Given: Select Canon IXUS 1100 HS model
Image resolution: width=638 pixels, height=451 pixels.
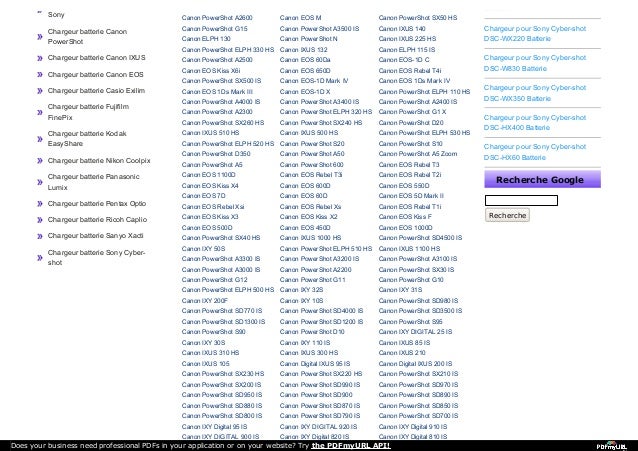Looking at the screenshot, I should click(x=409, y=249).
